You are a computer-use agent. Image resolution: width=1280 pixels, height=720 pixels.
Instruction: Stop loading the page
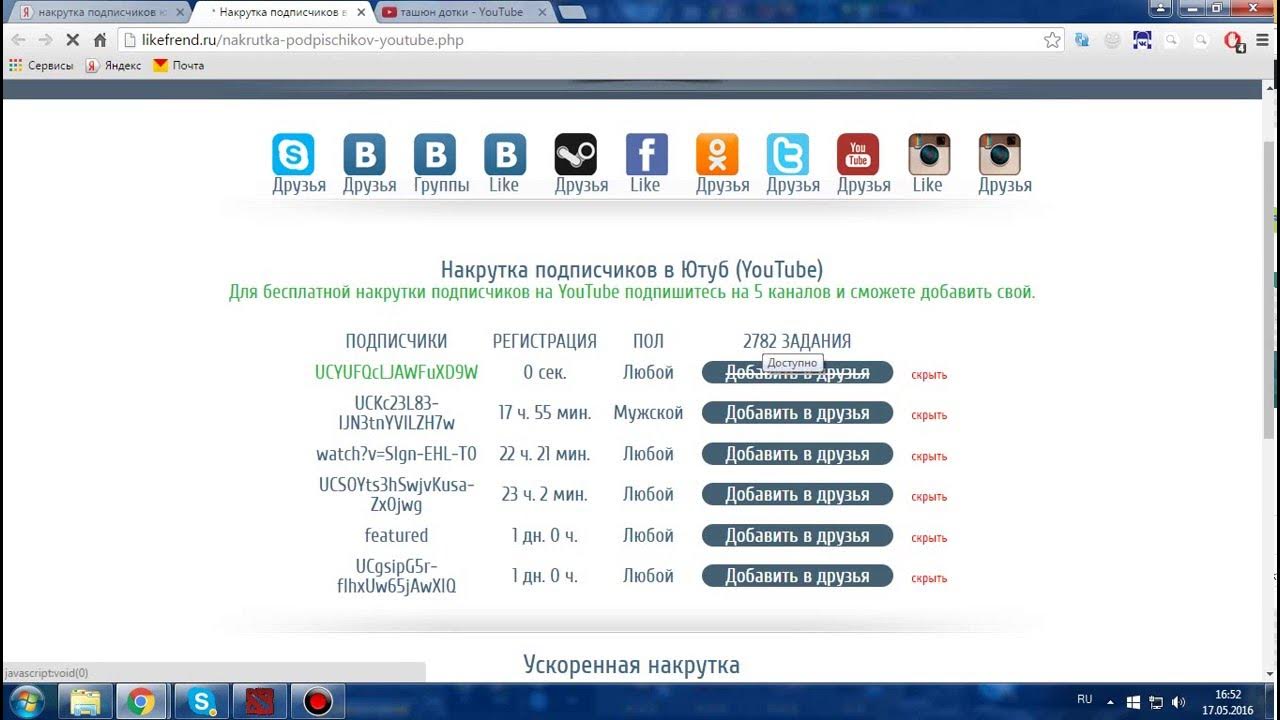pyautogui.click(x=73, y=40)
